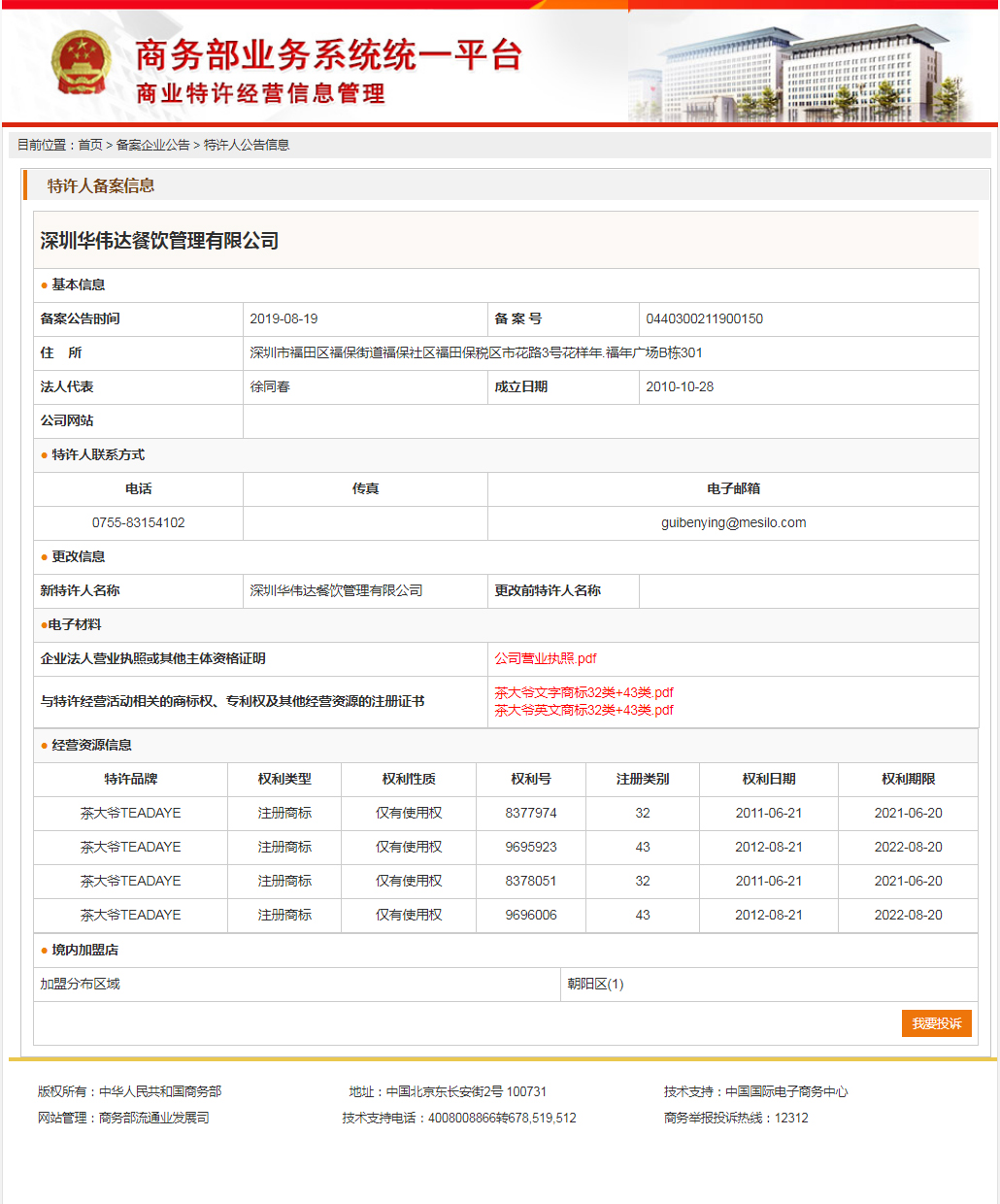This screenshot has height=1204, width=1000.
Task: Select rights number 8377974
Action: [531, 813]
